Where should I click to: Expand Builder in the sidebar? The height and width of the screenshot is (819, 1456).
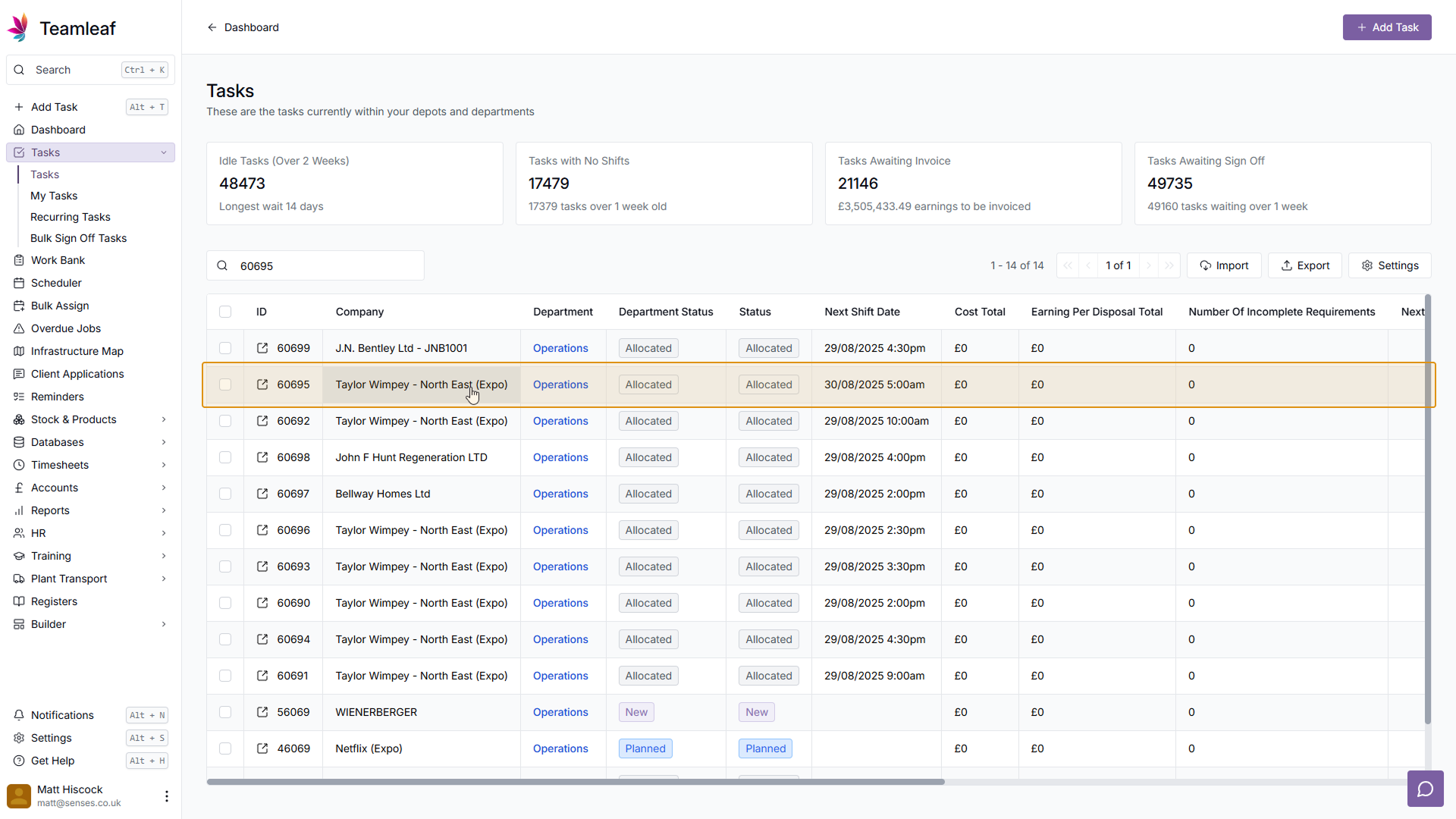(x=164, y=624)
